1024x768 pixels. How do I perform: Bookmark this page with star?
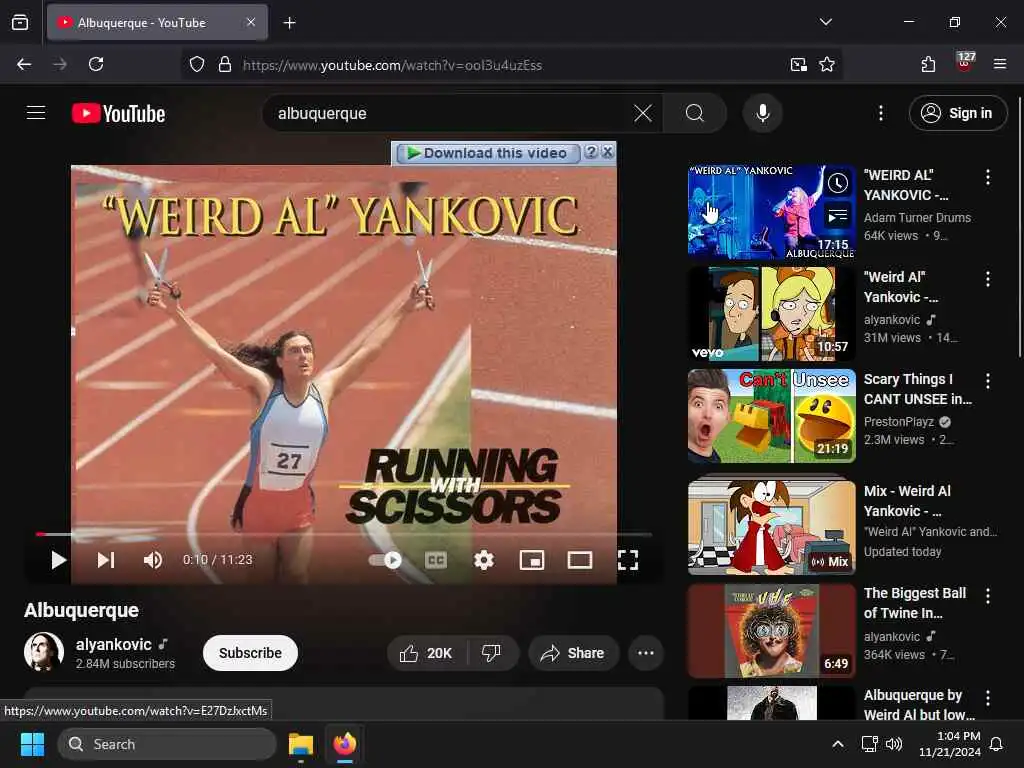pyautogui.click(x=827, y=64)
